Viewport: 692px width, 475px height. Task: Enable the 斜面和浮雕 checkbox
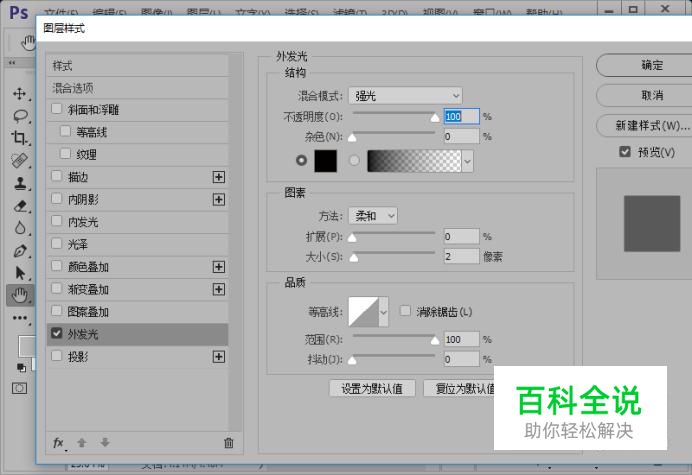pyautogui.click(x=56, y=109)
